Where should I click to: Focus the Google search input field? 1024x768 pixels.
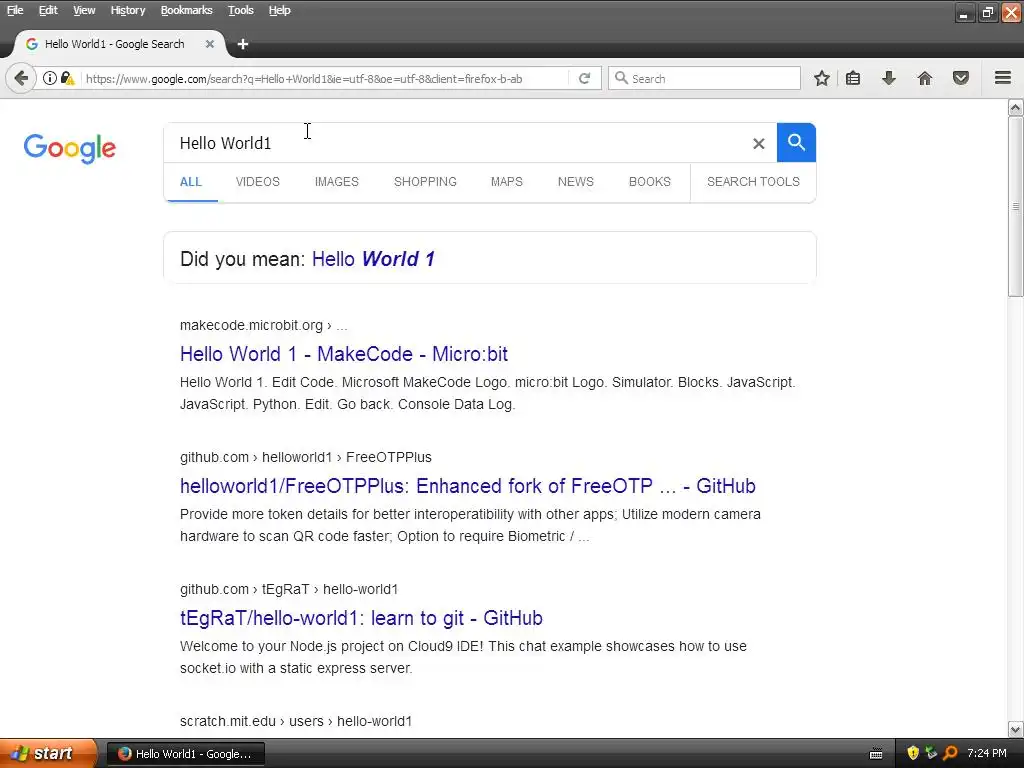click(457, 143)
